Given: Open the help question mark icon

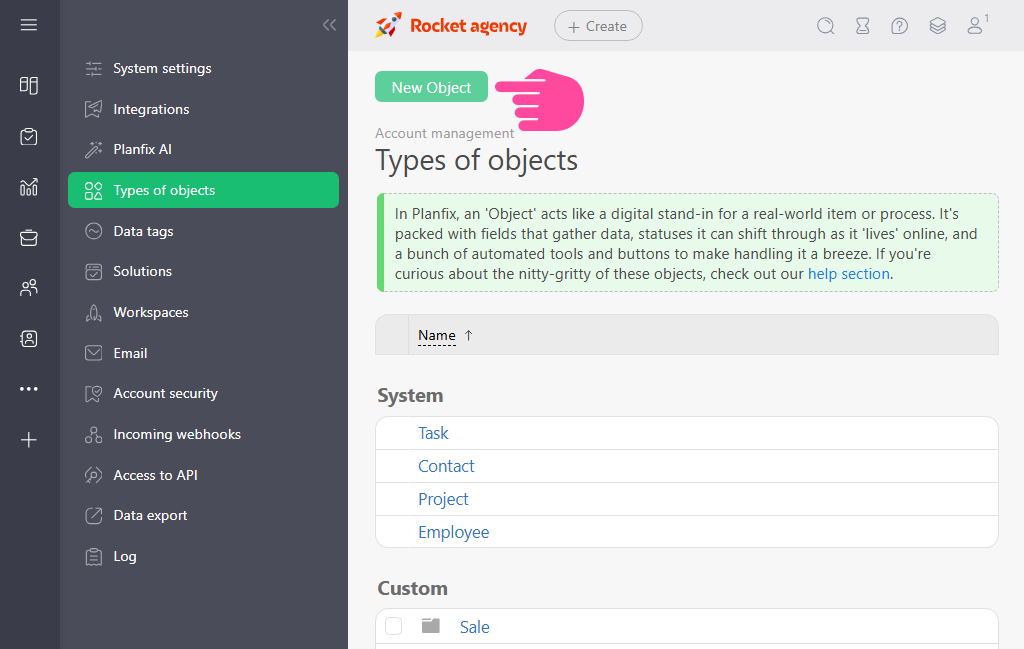Looking at the screenshot, I should coord(899,25).
